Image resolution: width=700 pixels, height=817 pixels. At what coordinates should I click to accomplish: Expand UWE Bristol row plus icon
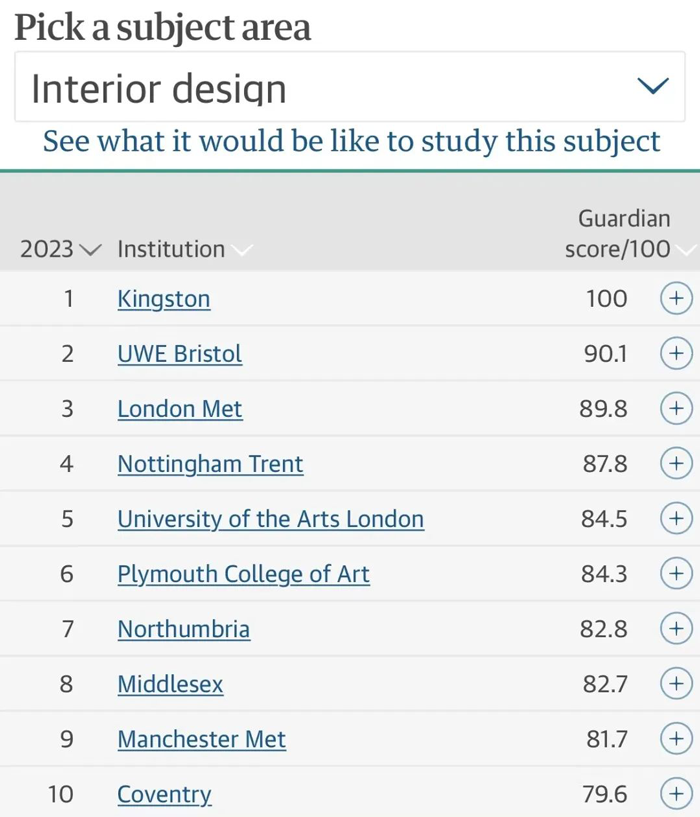(x=676, y=353)
